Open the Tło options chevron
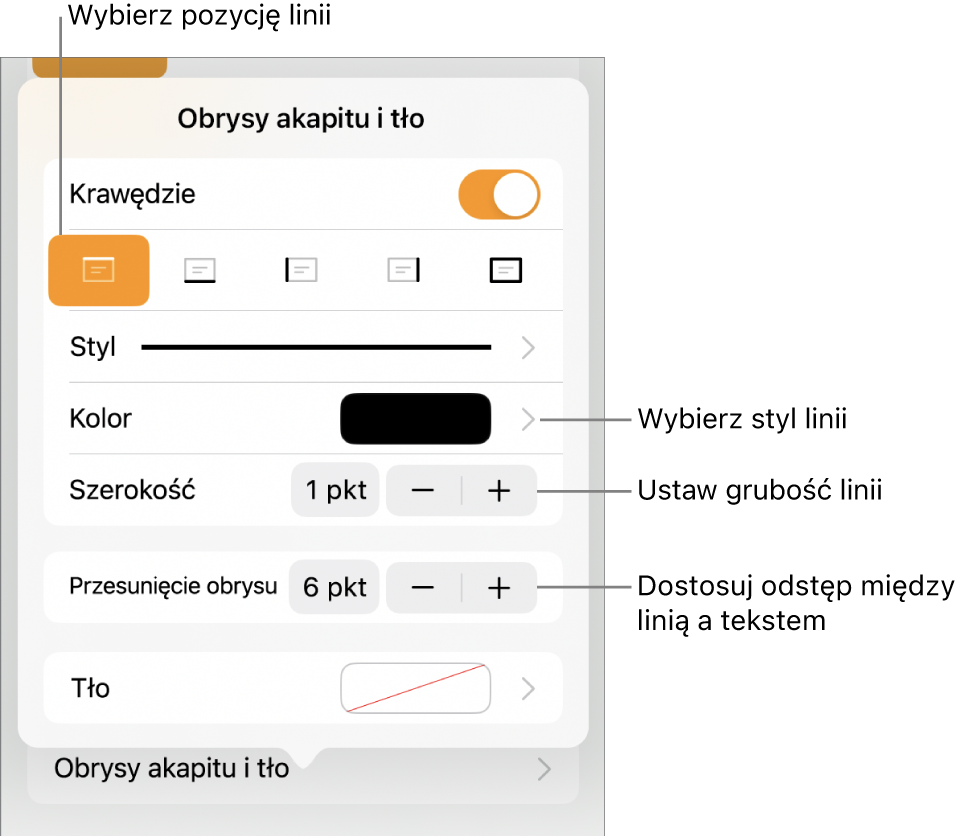This screenshot has height=836, width=965. (528, 689)
